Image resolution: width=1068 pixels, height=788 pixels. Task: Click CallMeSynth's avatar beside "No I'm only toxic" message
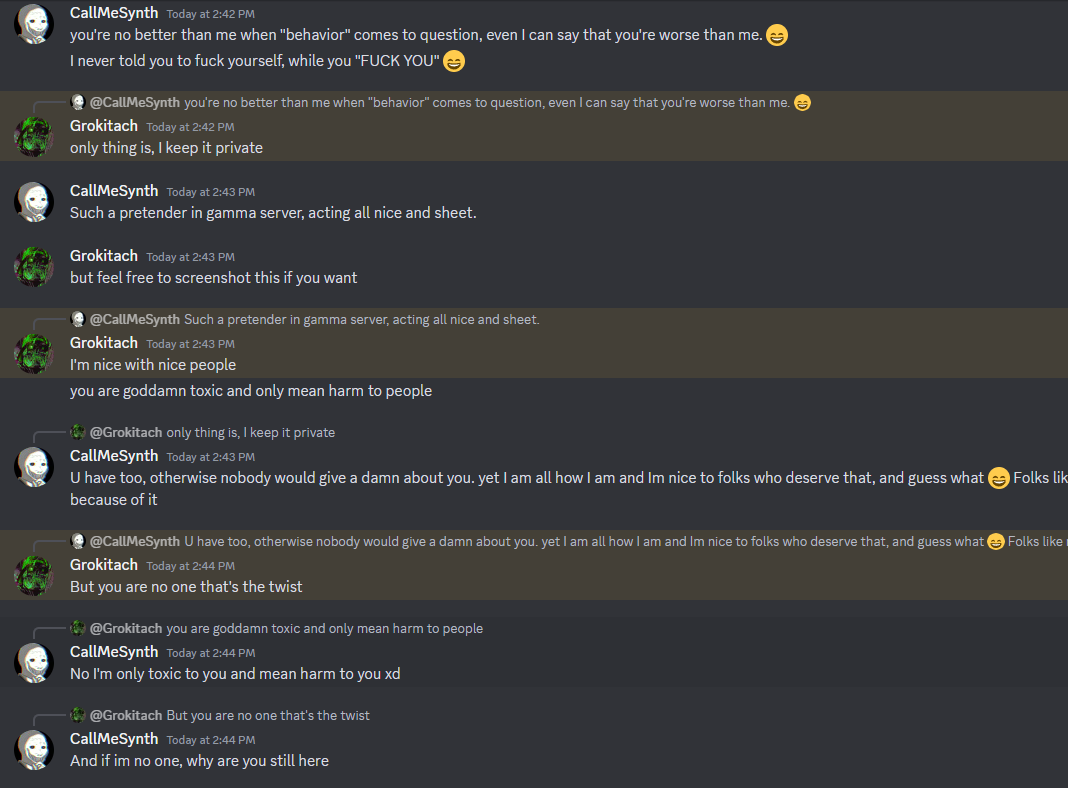tap(33, 662)
